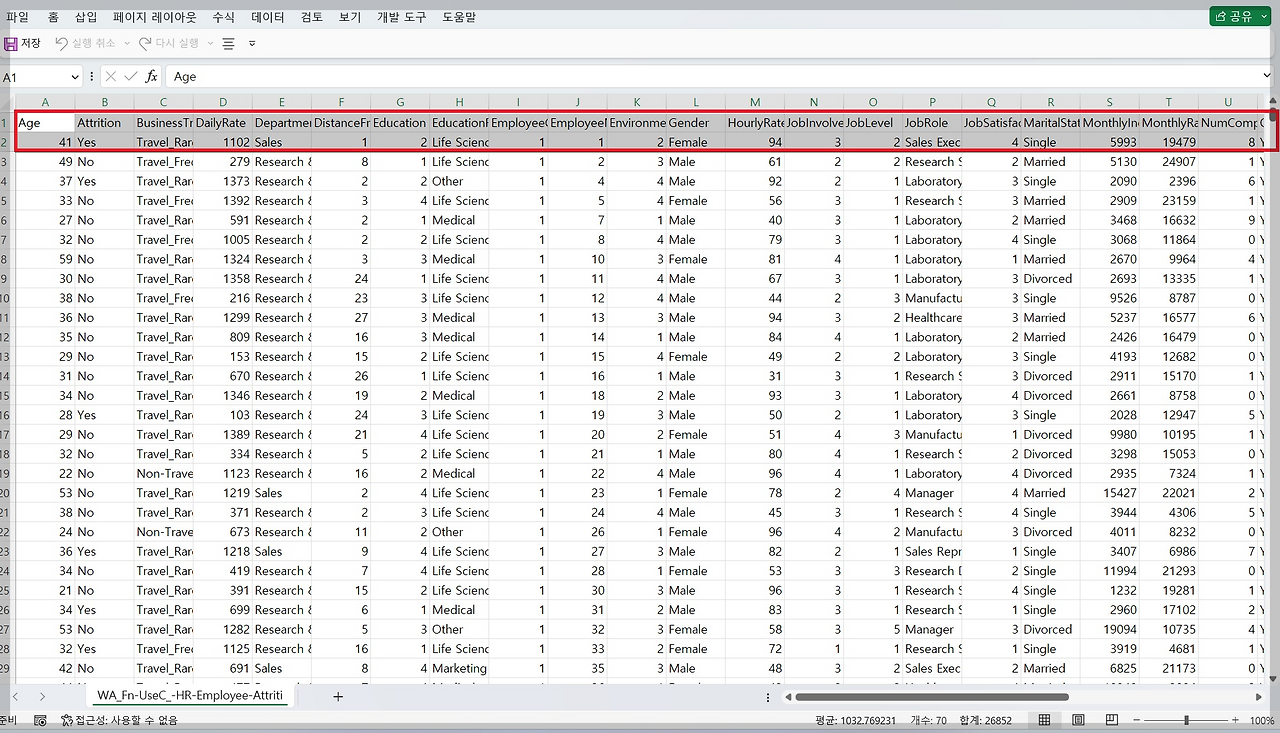Add a new sheet with the plus icon
Viewport: 1280px width, 733px height.
[x=338, y=697]
